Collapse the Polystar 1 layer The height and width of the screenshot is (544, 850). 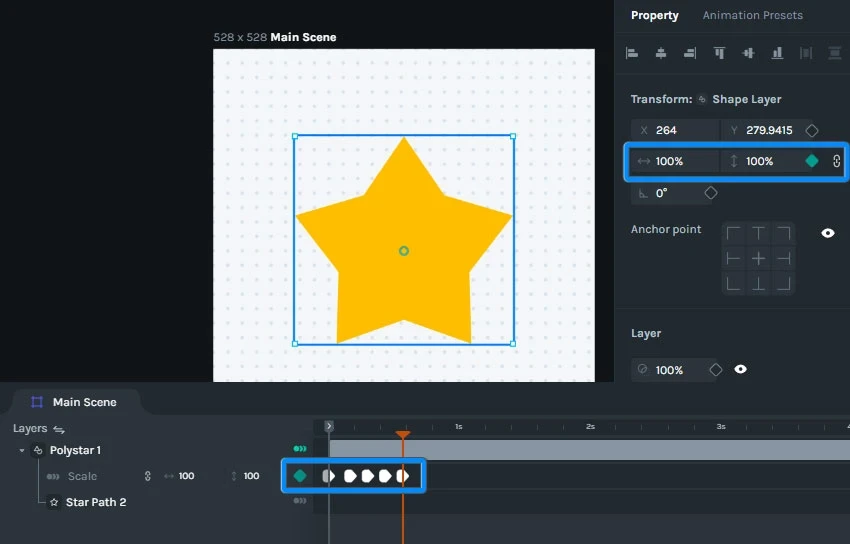click(x=22, y=450)
